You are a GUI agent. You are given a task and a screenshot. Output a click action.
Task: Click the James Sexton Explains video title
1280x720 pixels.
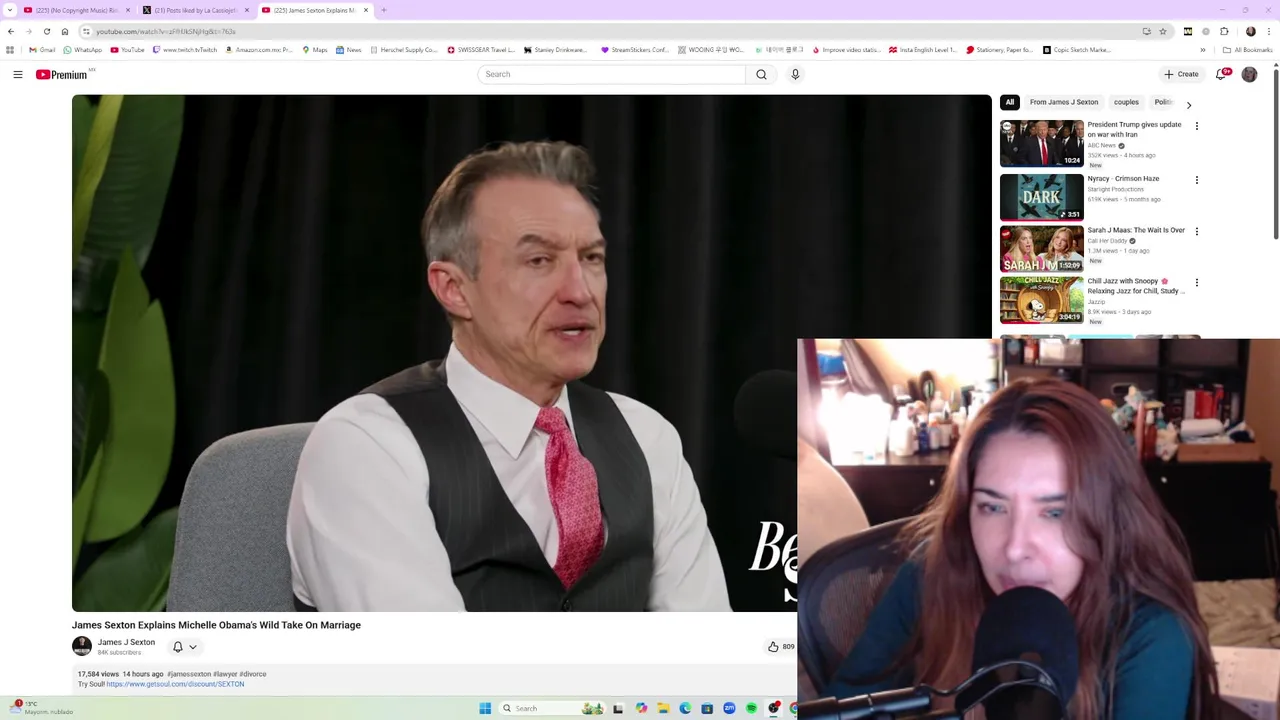coord(216,625)
